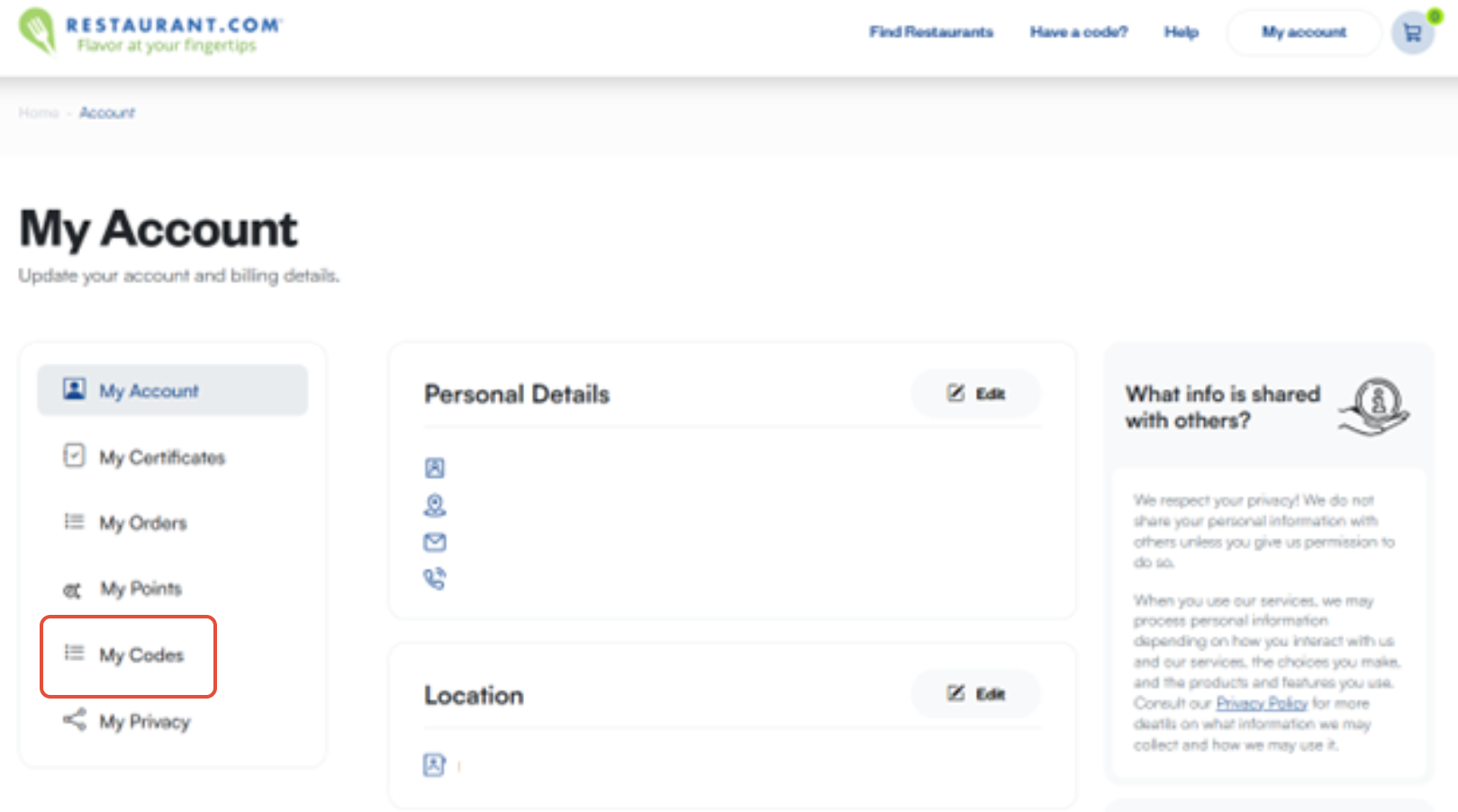Open Find Restaurants page
Image resolution: width=1458 pixels, height=812 pixels.
point(931,32)
